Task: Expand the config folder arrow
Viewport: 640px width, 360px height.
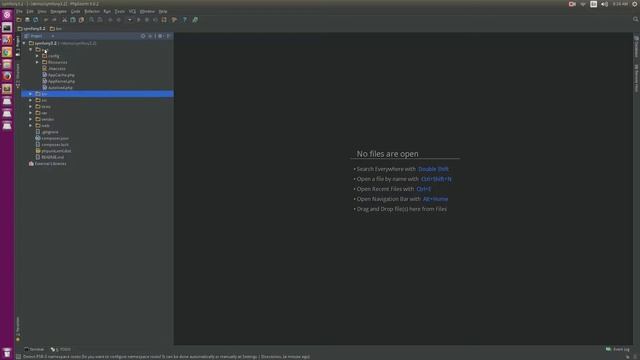Action: pyautogui.click(x=37, y=56)
